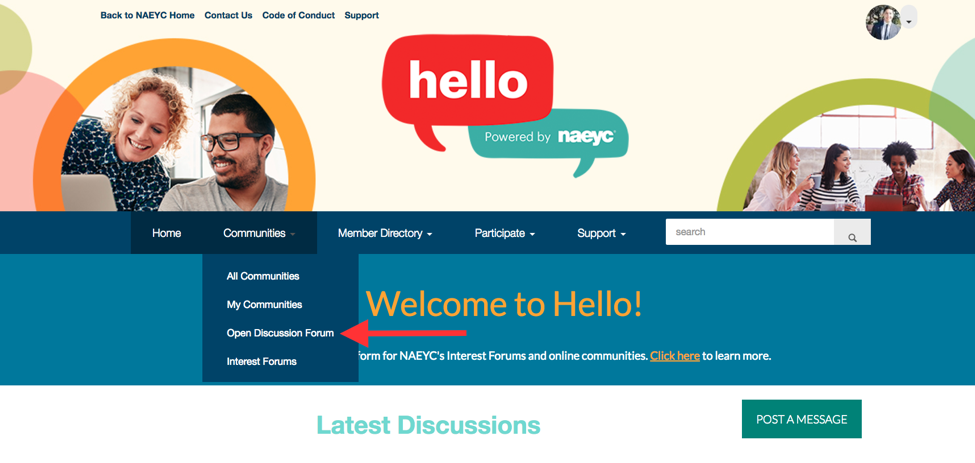Expand the Member Directory dropdown
Image resolution: width=975 pixels, height=463 pixels.
pyautogui.click(x=385, y=233)
